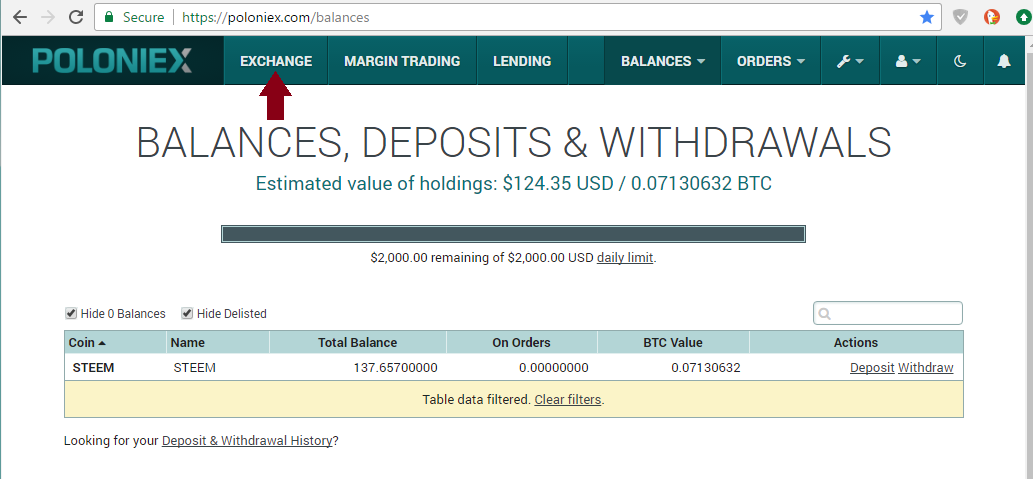
Task: Click the 0.00000000 on orders value
Action: click(x=553, y=368)
